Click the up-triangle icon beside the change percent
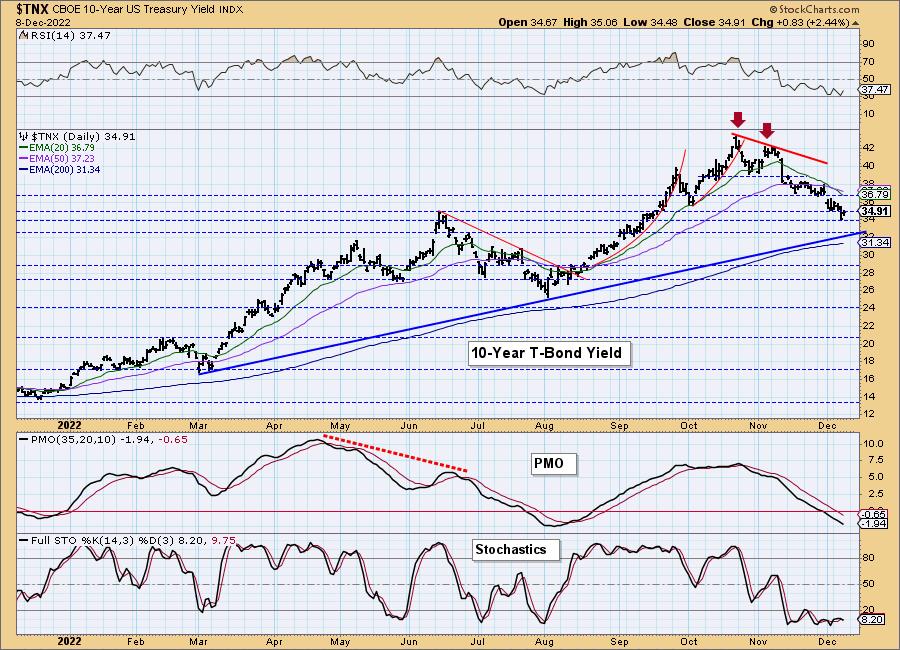The height and width of the screenshot is (650, 900). pos(855,23)
